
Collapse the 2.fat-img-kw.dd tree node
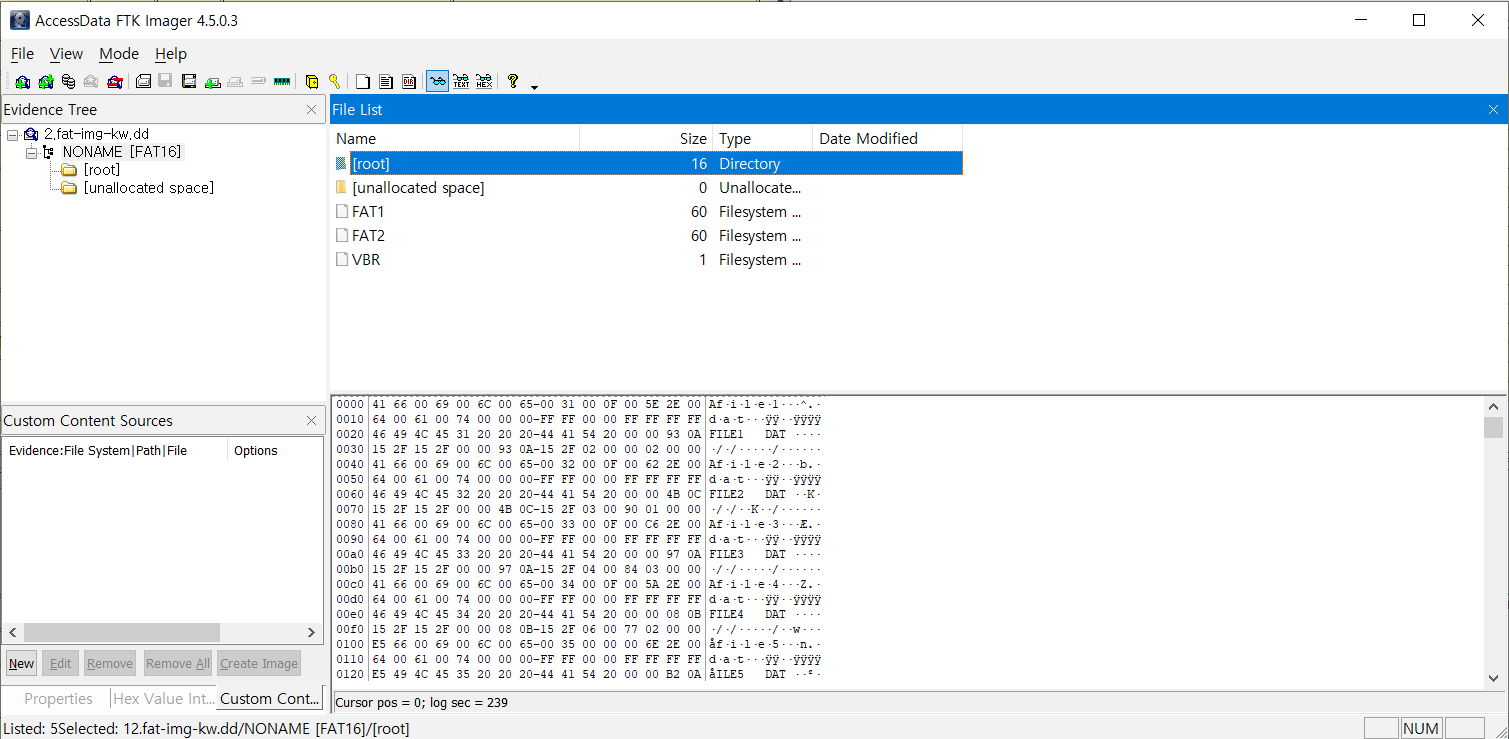[12, 134]
